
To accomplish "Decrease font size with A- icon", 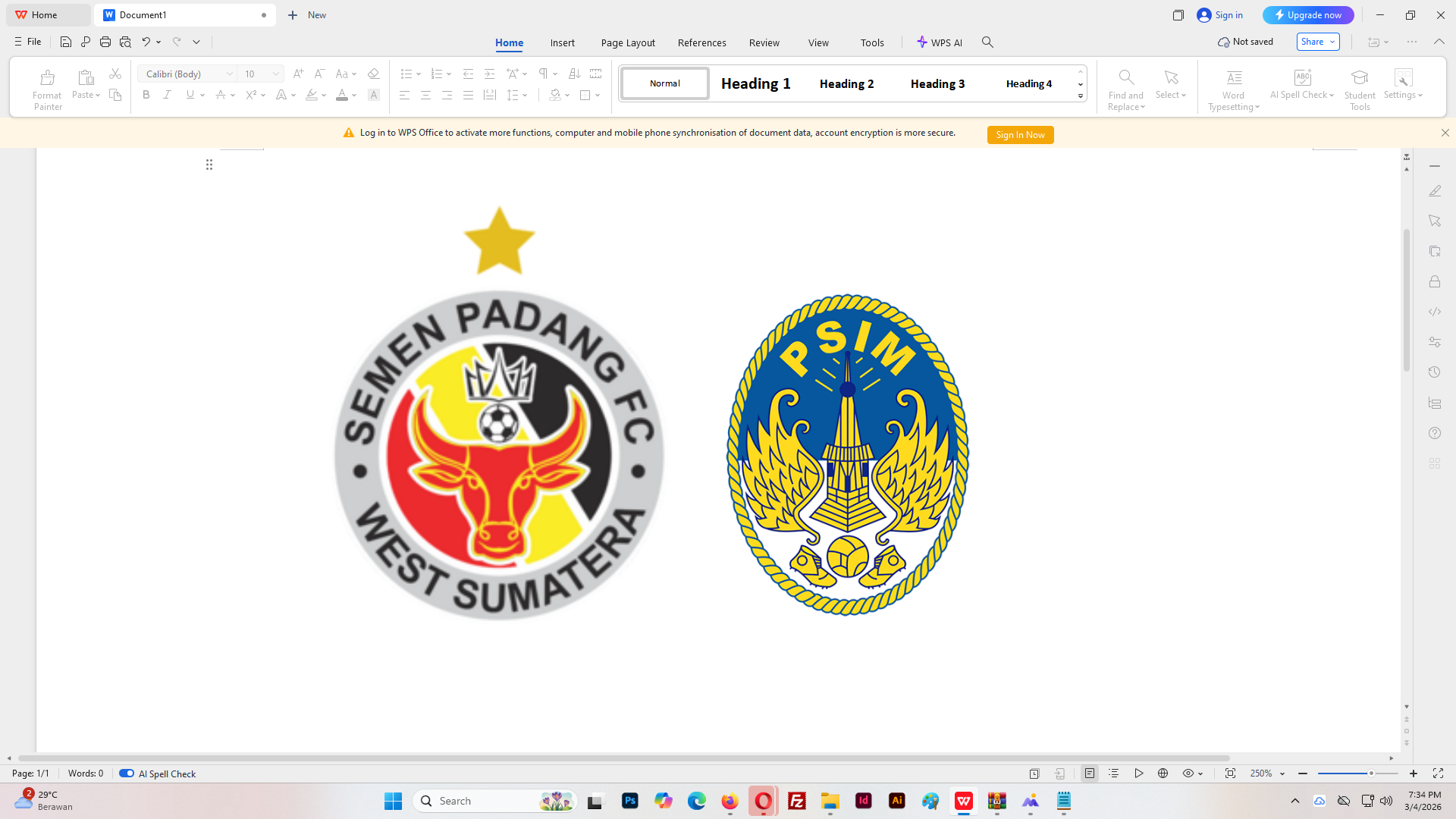I will [x=319, y=74].
